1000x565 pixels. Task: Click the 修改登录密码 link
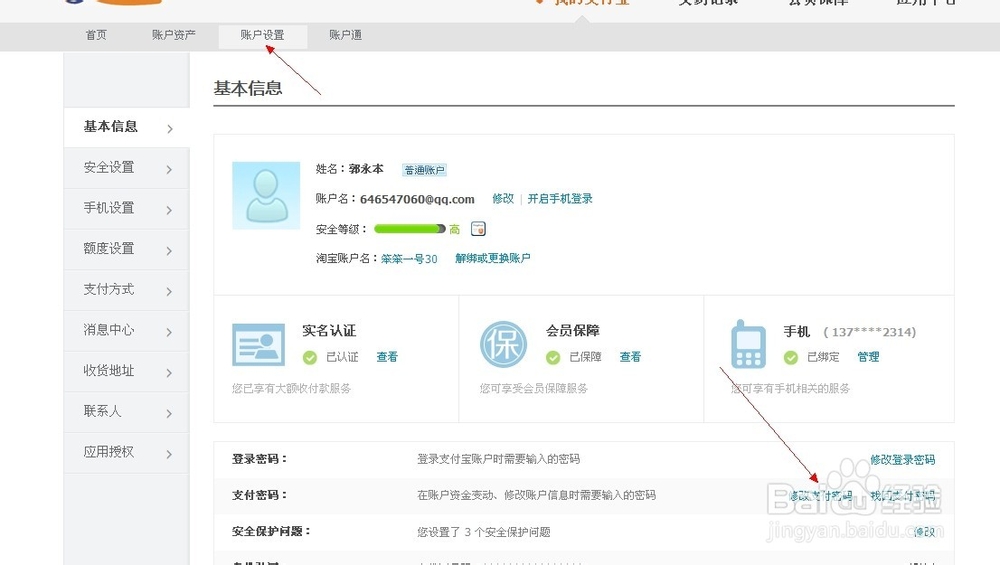click(902, 460)
